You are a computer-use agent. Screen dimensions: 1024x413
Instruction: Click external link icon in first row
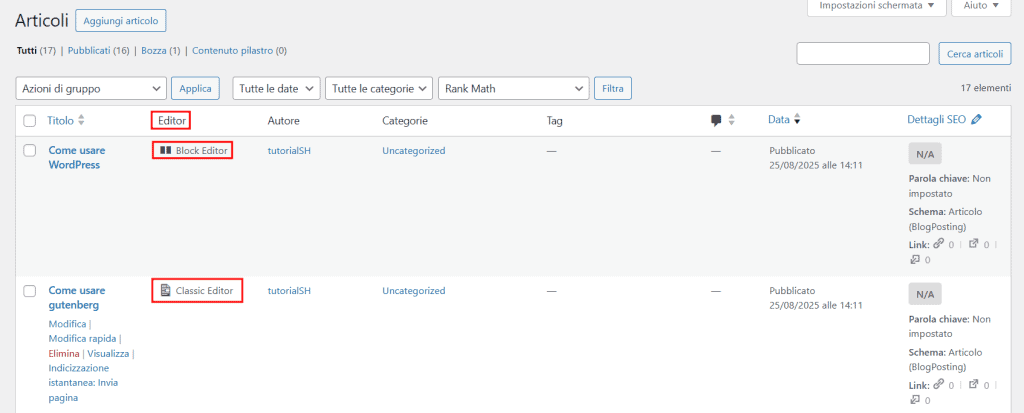point(975,244)
